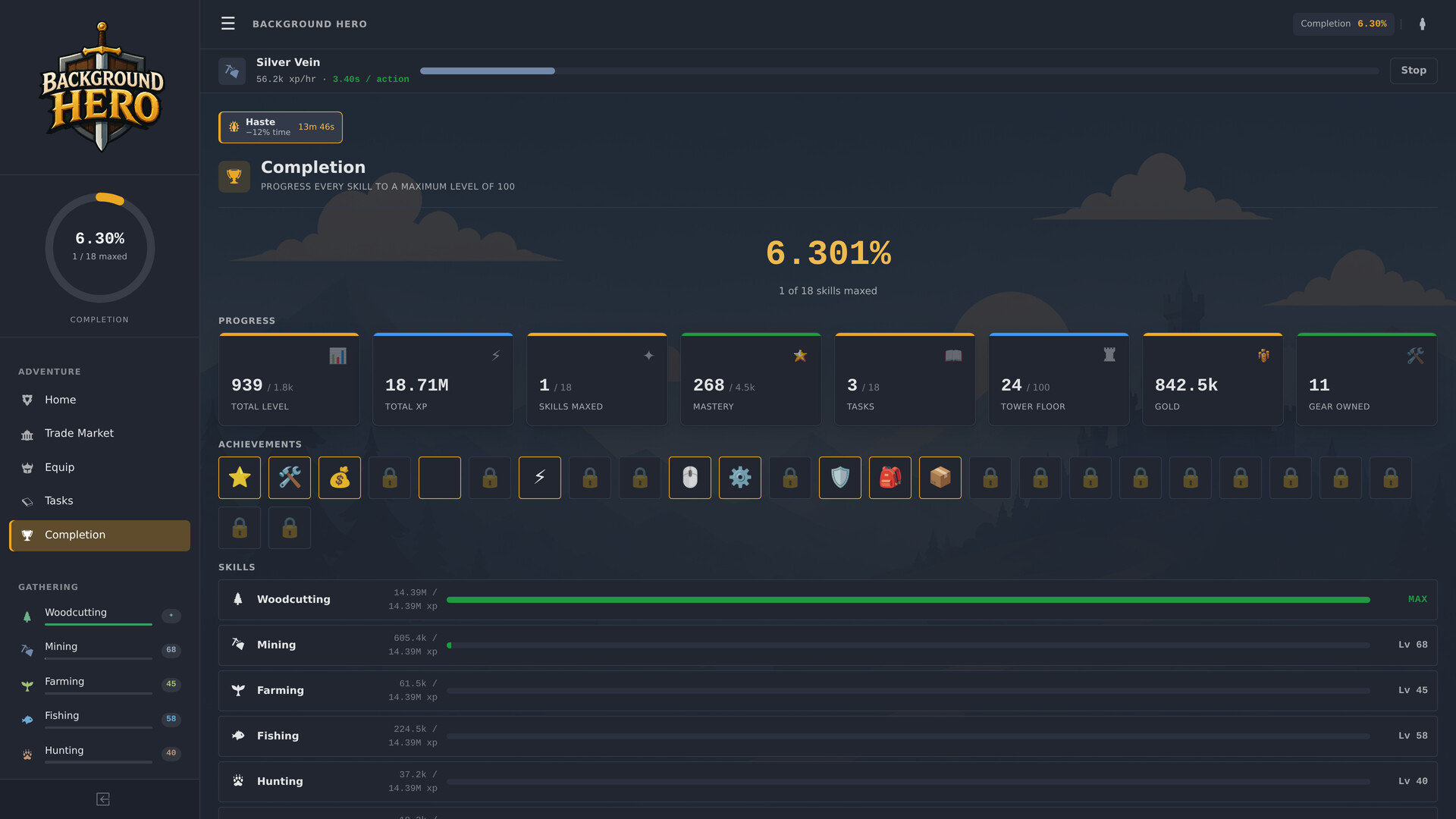This screenshot has width=1456, height=819.
Task: Select the hammer and wrench achievement badge
Action: click(290, 478)
